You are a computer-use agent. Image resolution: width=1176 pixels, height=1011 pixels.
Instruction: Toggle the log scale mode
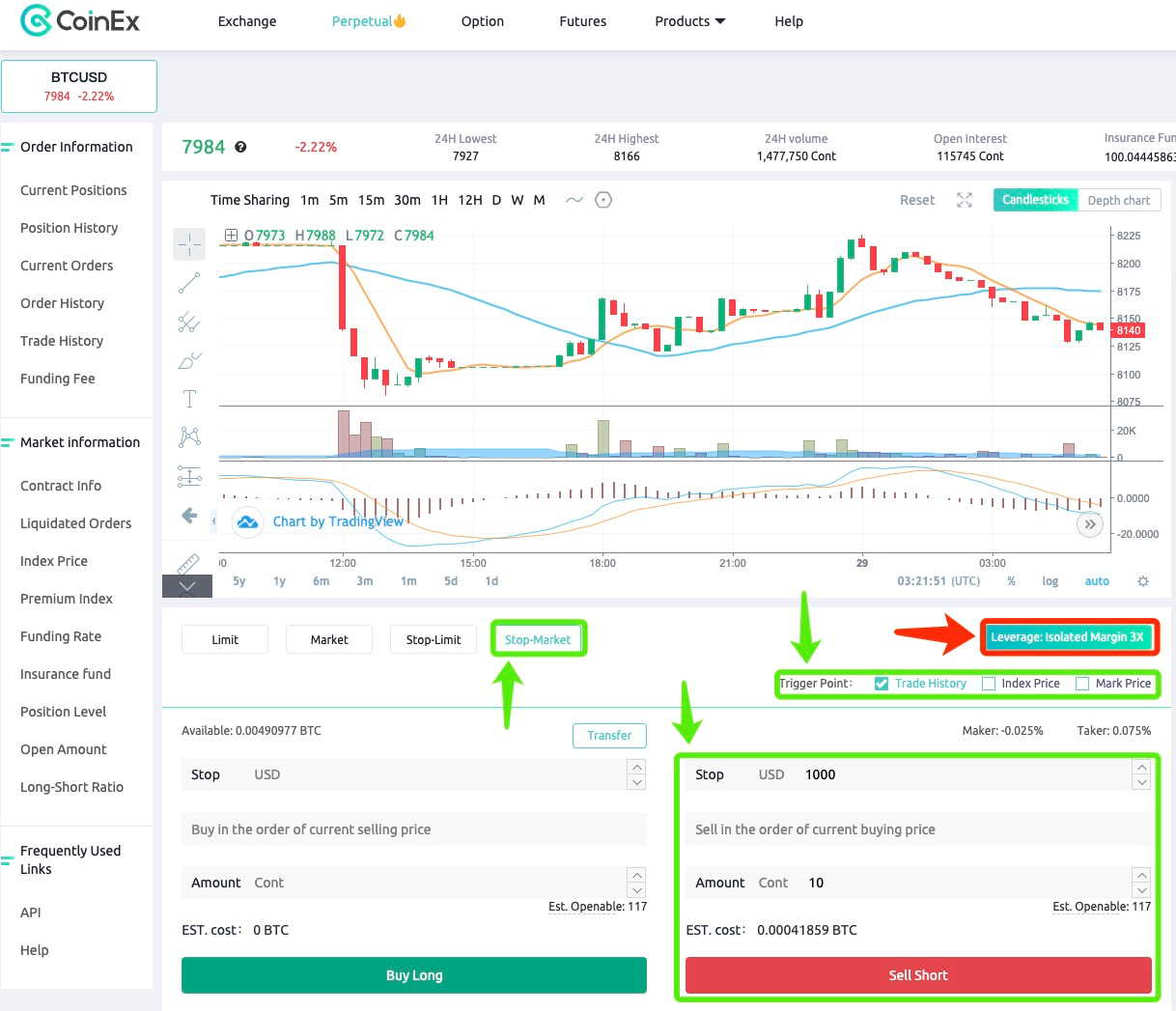tap(1050, 581)
